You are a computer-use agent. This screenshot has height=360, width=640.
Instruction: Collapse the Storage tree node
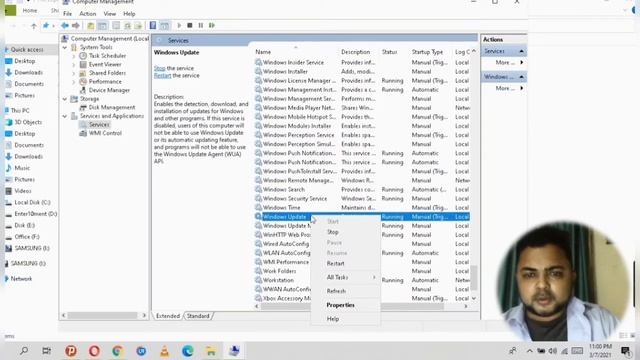point(65,98)
